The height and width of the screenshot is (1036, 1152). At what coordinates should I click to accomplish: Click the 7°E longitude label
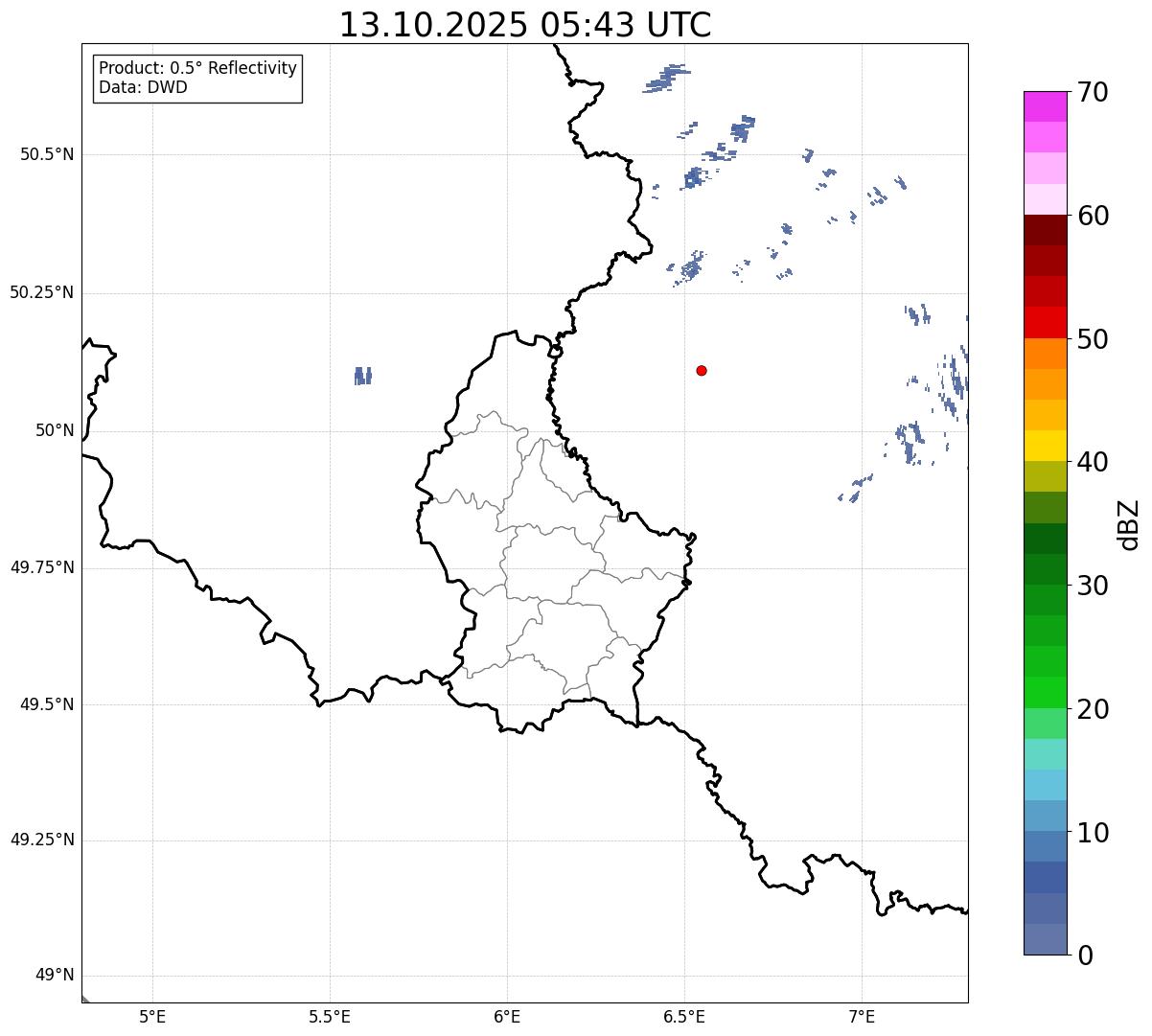[862, 1017]
